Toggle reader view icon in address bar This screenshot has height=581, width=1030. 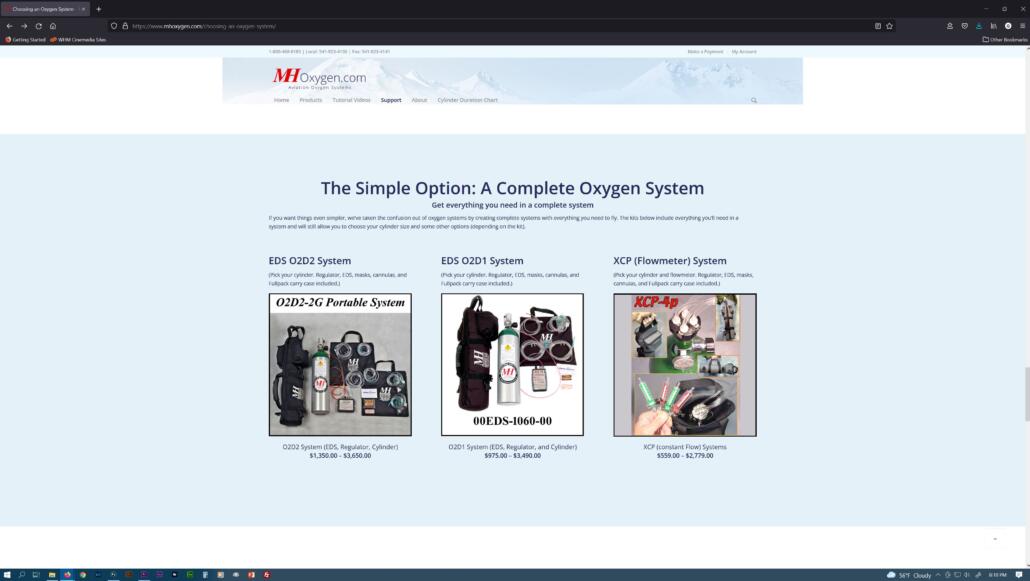878,26
